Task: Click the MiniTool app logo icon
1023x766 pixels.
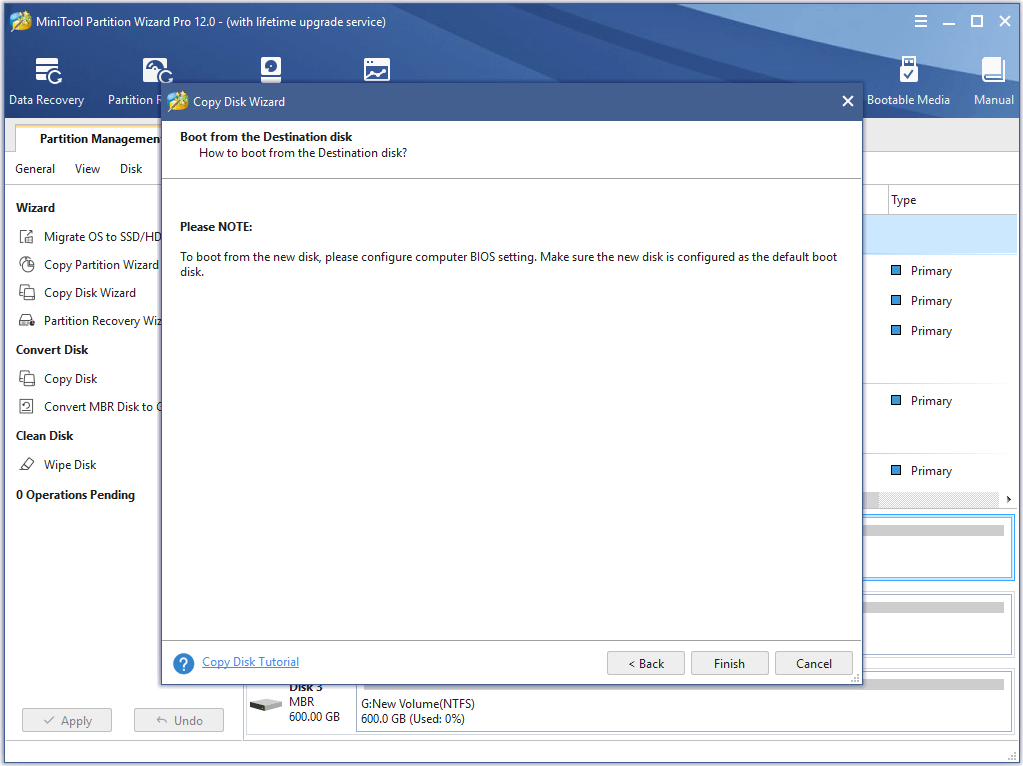Action: coord(20,21)
